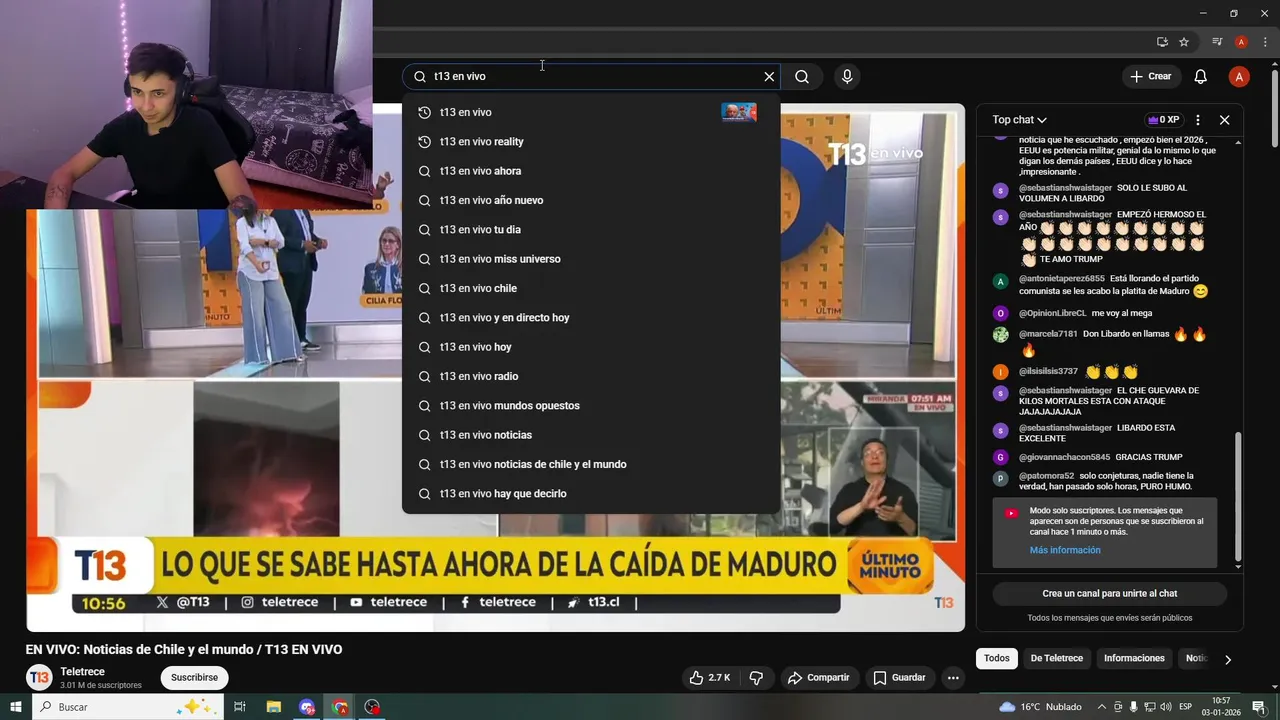The width and height of the screenshot is (1280, 720).
Task: Open the Chrome profile avatar
Action: 1241,42
